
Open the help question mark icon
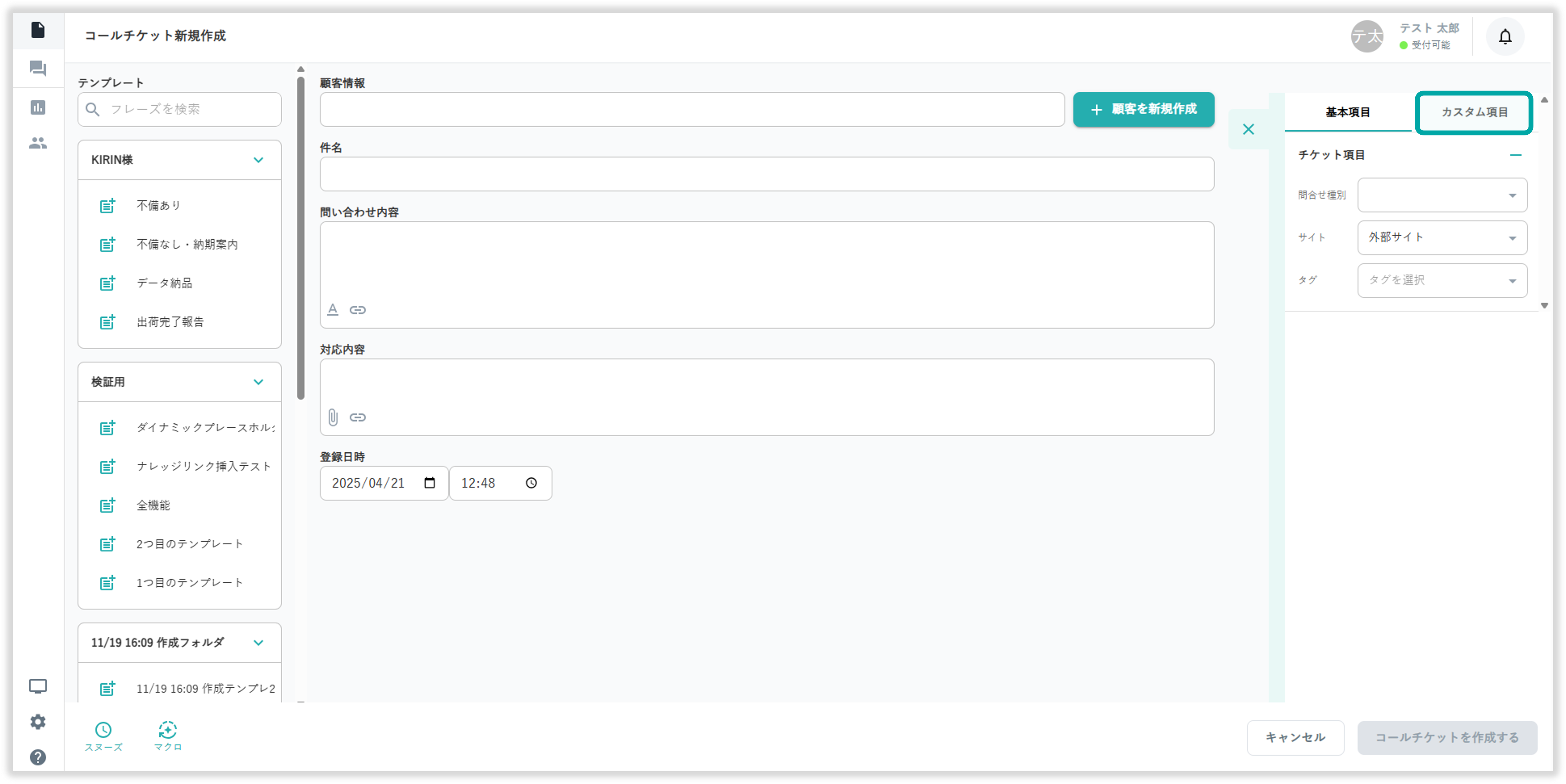point(38,757)
